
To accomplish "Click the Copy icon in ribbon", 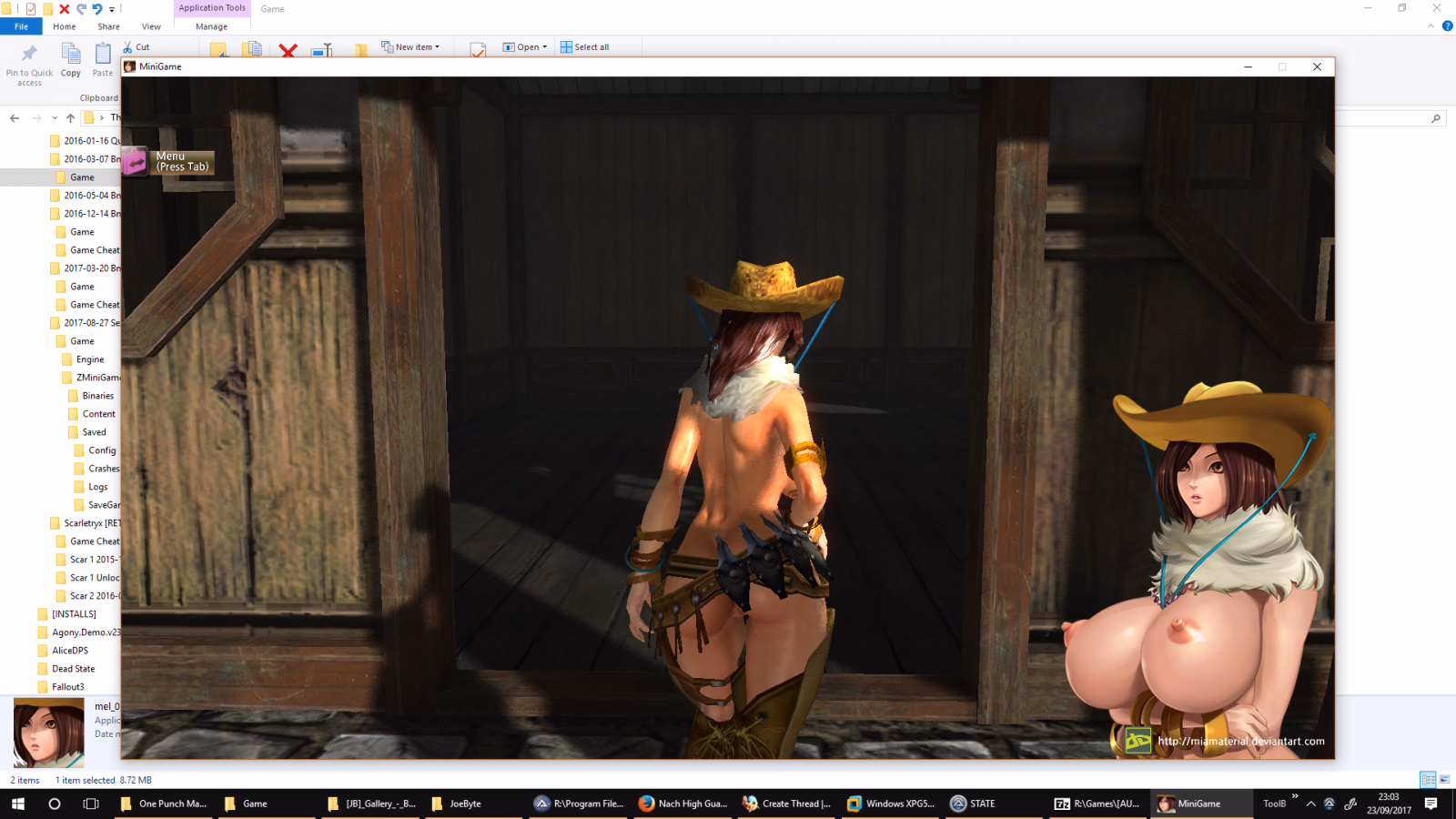I will coord(70,54).
